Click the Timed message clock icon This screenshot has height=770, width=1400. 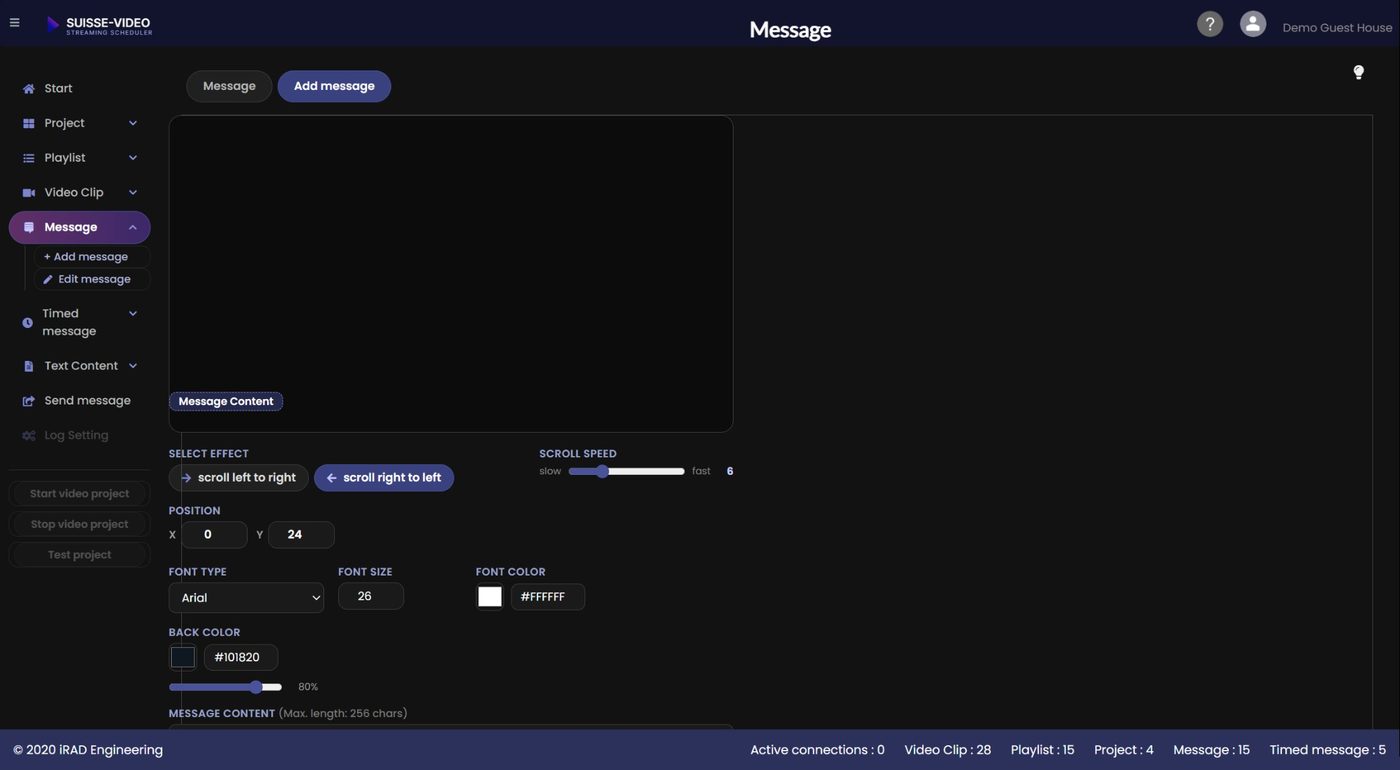[27, 323]
